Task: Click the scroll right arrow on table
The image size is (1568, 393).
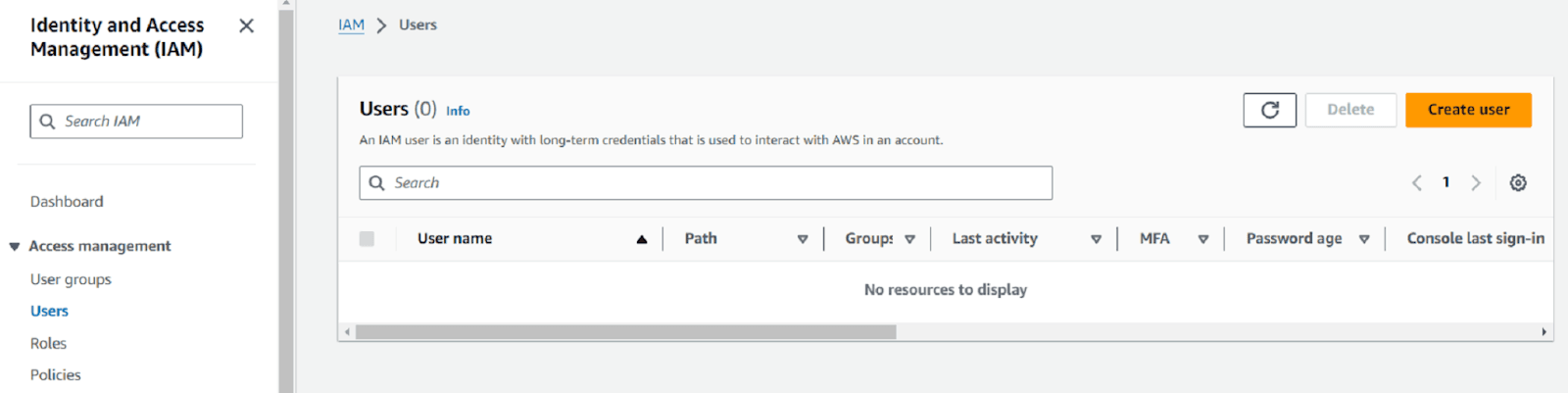Action: 1543,332
